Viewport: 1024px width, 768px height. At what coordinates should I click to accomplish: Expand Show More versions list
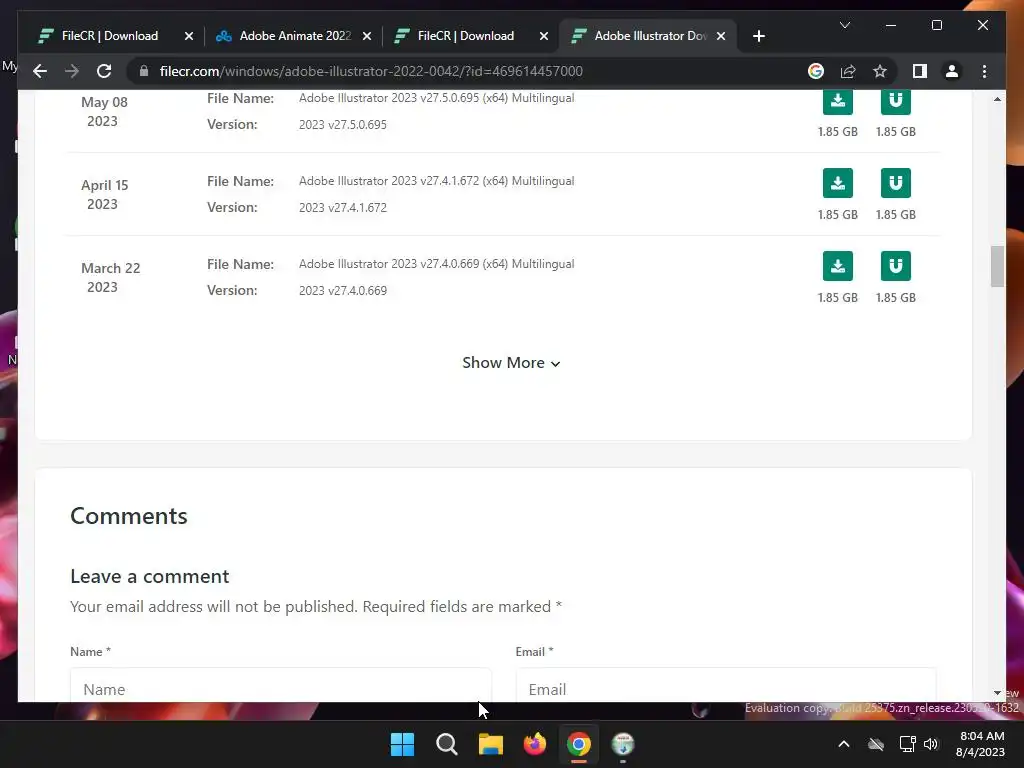pos(511,363)
